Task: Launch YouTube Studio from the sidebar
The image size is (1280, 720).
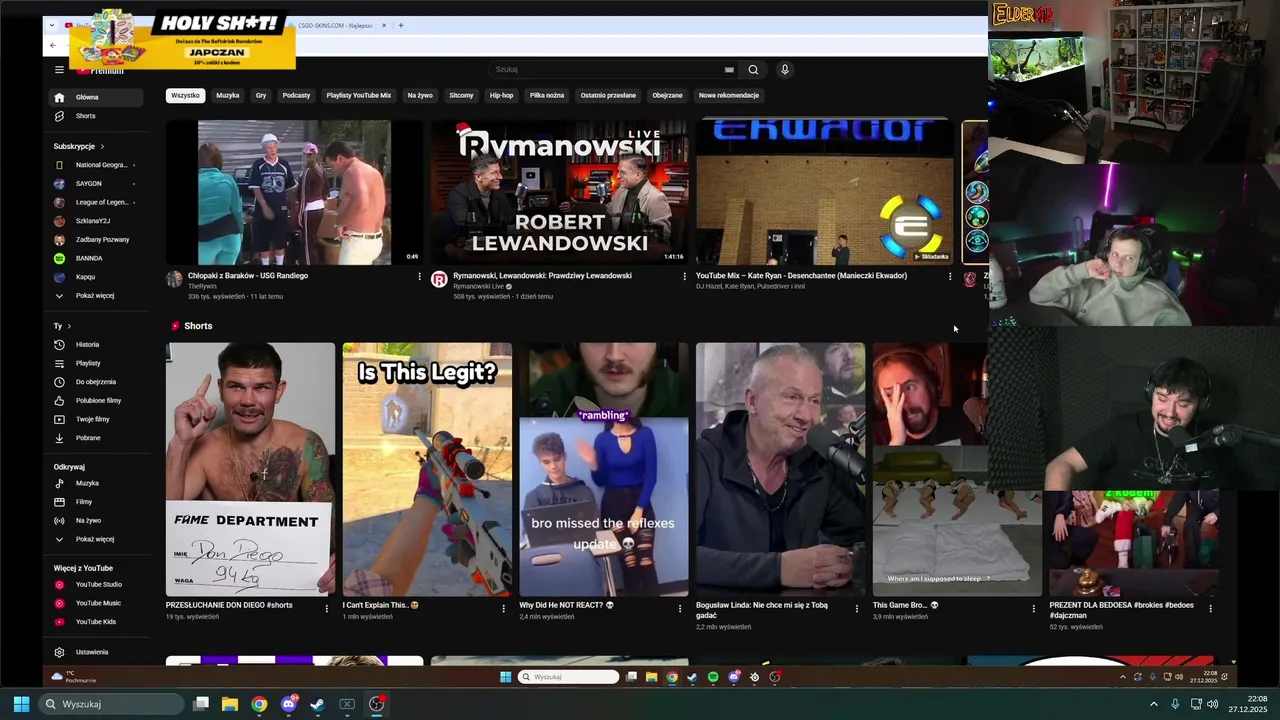Action: [97, 585]
